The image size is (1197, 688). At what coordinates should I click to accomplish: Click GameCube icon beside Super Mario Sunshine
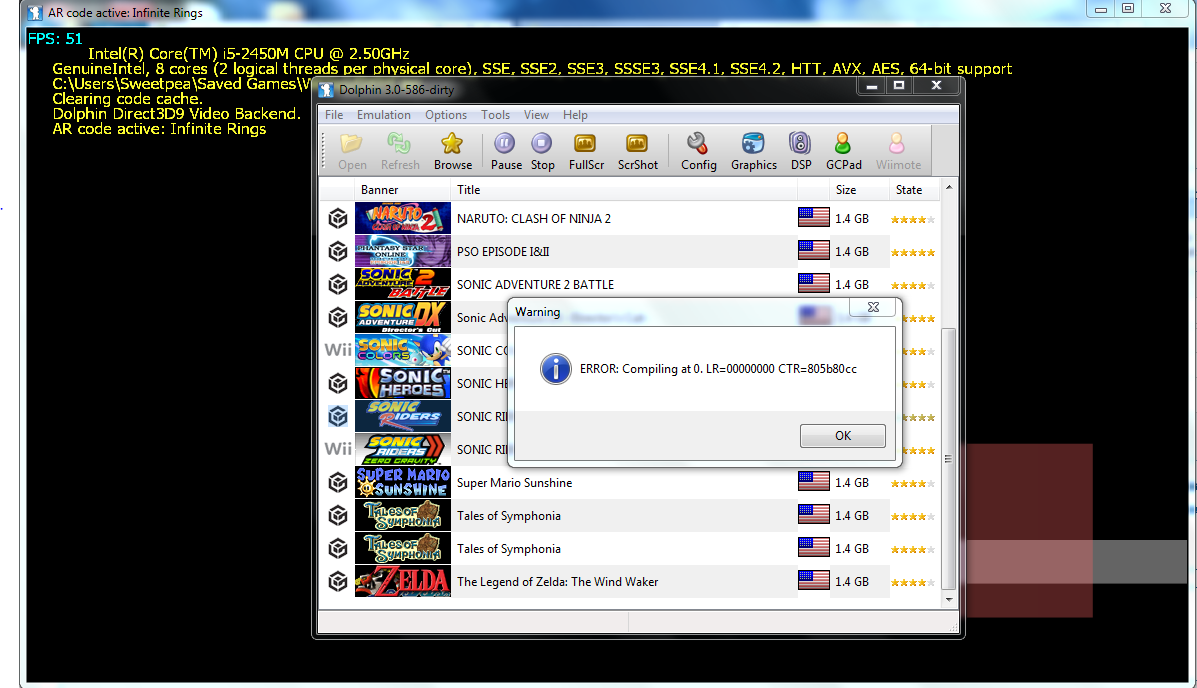click(338, 482)
